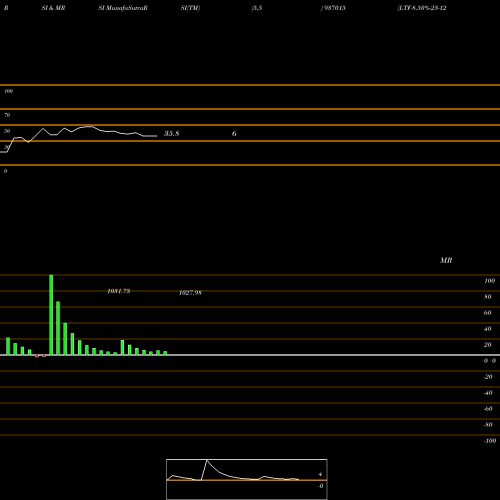This screenshot has height=500, width=500.
Task: Click the tallest green MR bar
Action: [51, 315]
